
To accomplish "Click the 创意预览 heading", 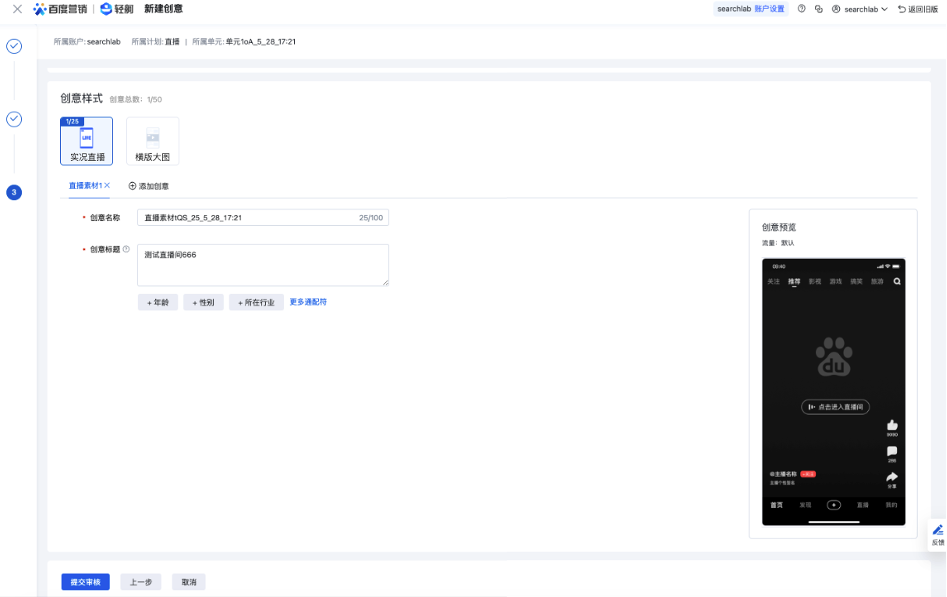I will tap(779, 227).
